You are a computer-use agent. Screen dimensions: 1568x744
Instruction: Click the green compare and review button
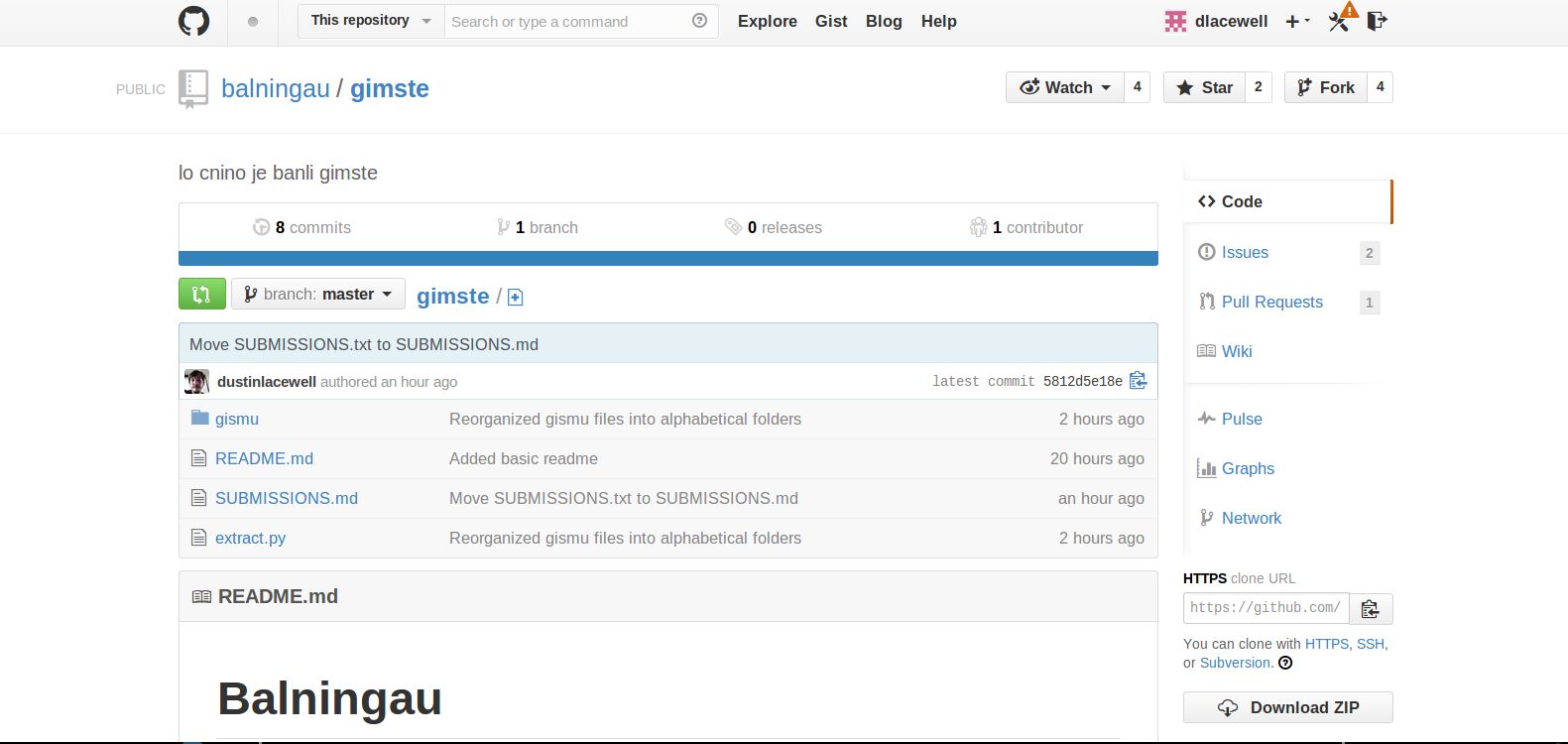[202, 294]
